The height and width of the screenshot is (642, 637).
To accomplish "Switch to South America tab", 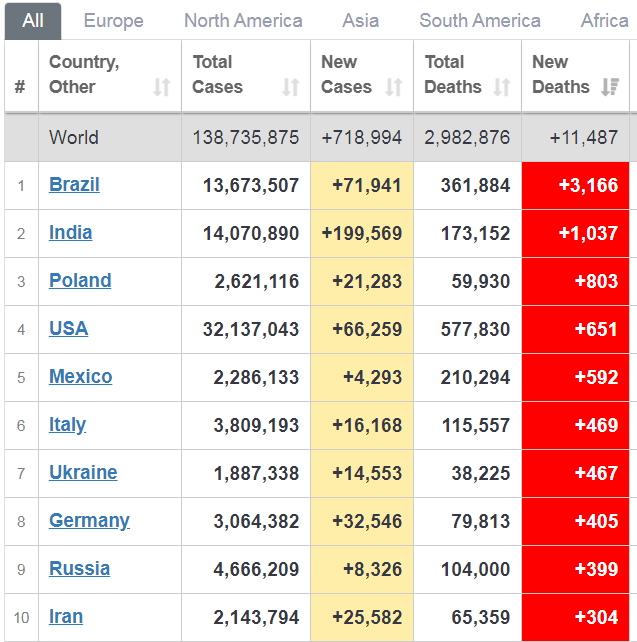I will pos(480,21).
